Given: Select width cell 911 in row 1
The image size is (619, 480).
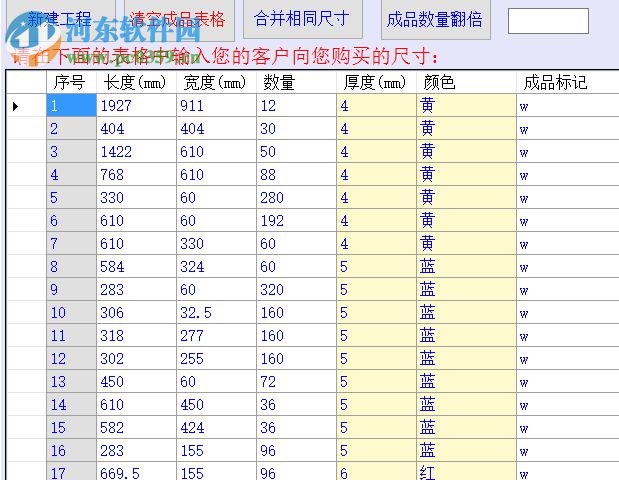Looking at the screenshot, I should [216, 106].
